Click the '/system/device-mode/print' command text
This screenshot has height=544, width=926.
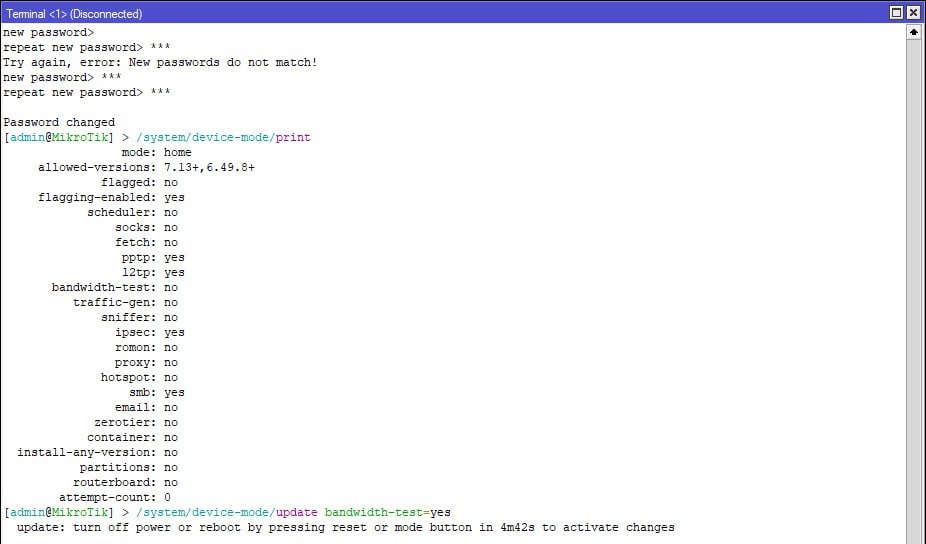coord(223,137)
